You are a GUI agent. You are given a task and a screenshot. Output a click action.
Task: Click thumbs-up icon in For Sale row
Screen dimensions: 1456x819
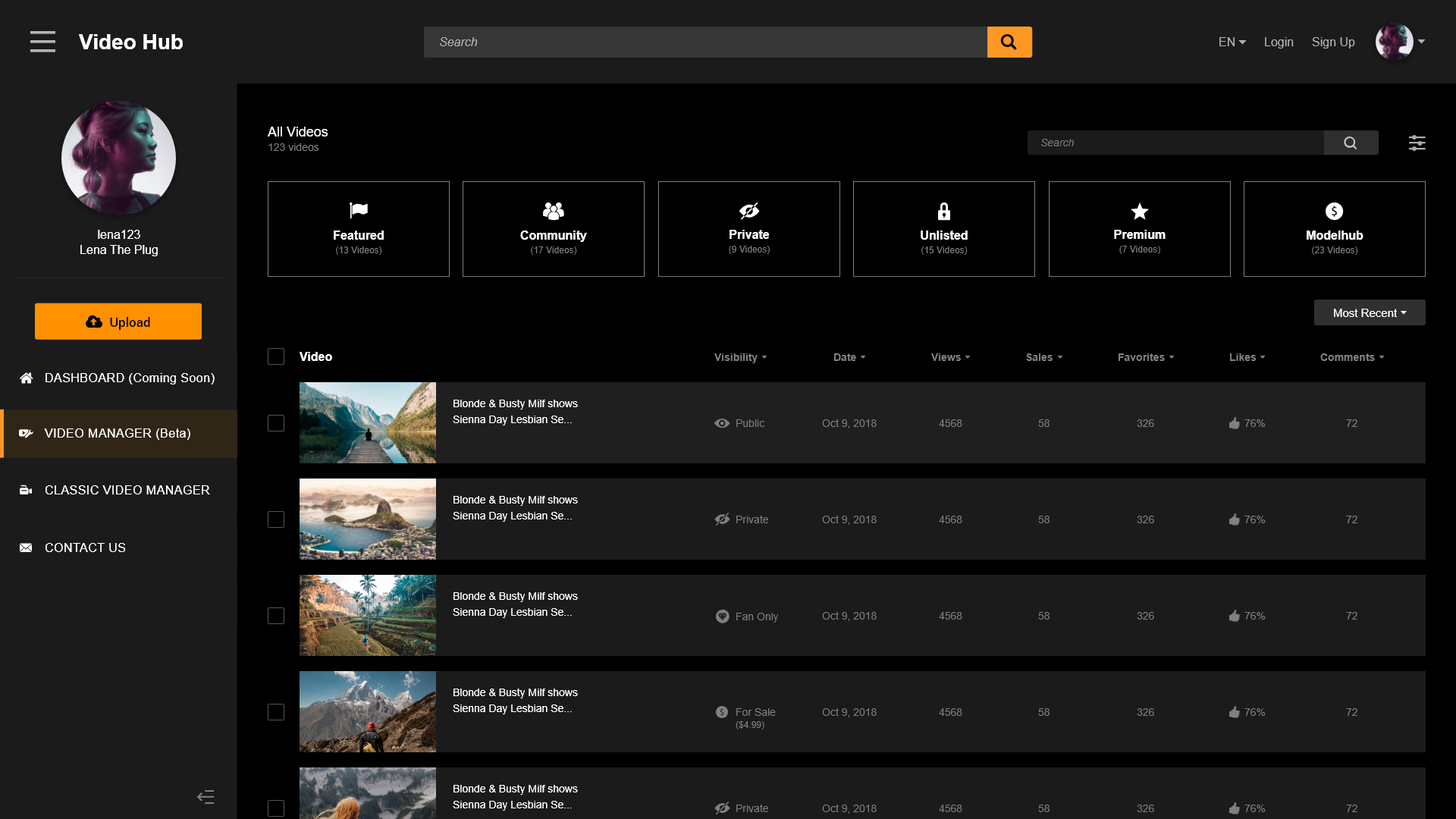[x=1235, y=712]
